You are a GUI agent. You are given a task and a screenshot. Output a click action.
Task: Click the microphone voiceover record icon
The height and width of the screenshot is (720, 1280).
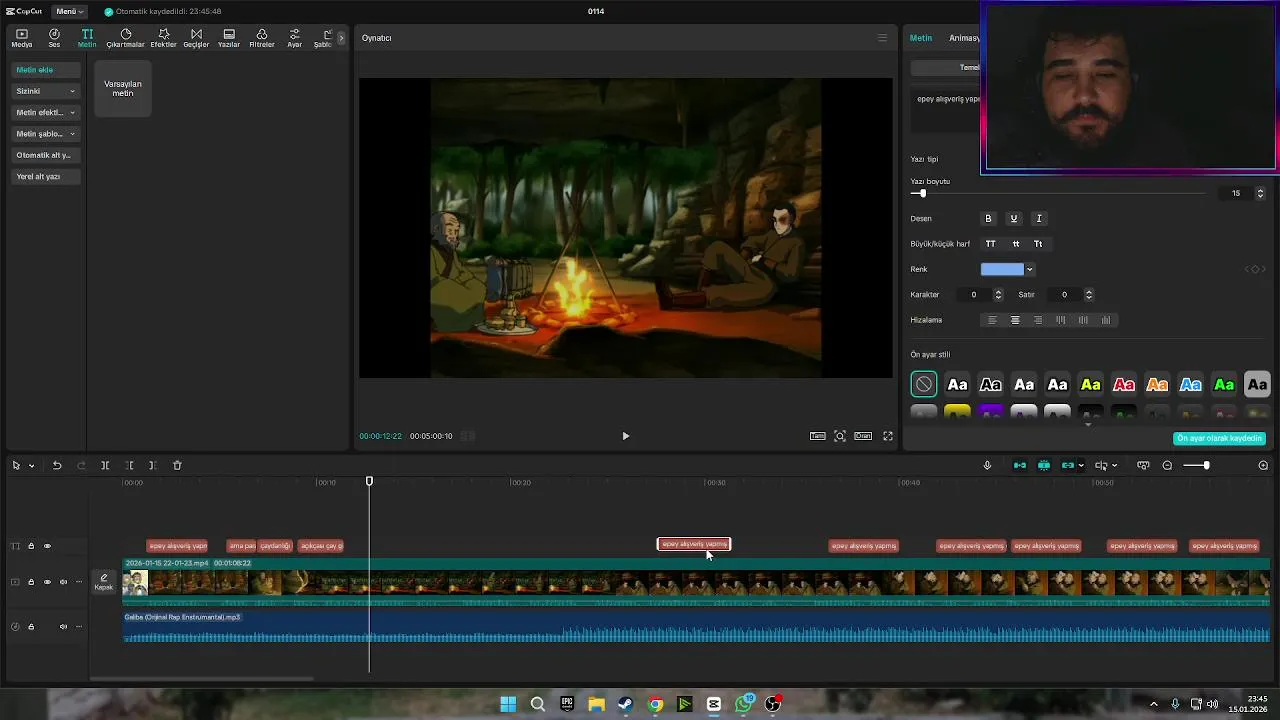click(x=987, y=465)
